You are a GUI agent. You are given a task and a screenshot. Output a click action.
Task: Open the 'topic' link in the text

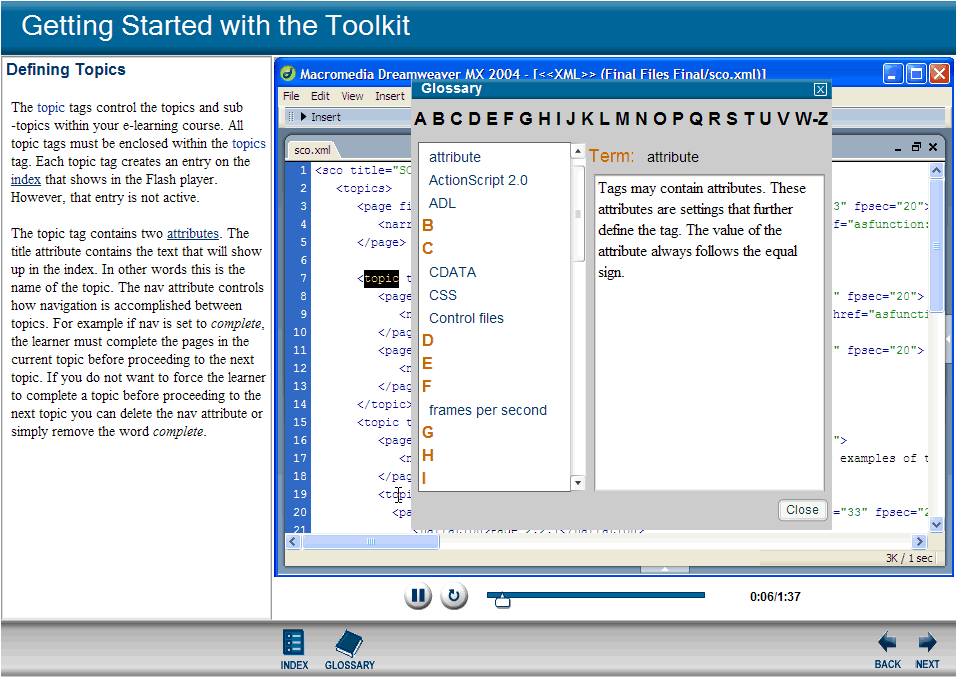(x=51, y=108)
